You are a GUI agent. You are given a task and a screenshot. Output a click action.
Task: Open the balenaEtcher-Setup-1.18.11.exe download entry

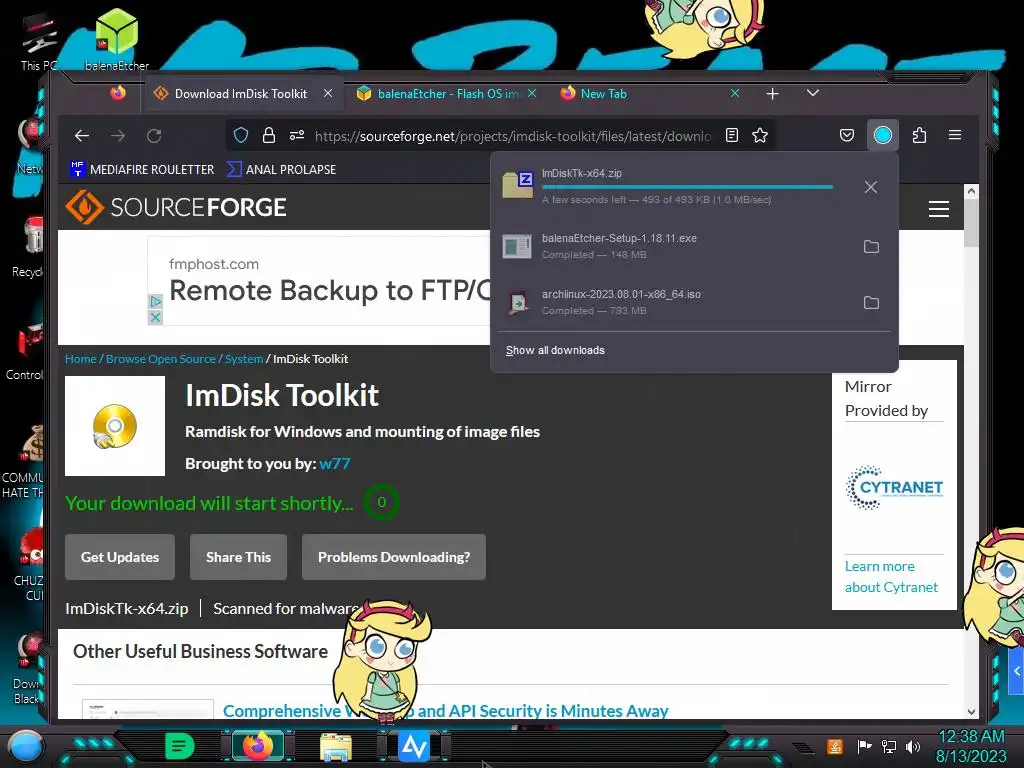[x=694, y=246]
